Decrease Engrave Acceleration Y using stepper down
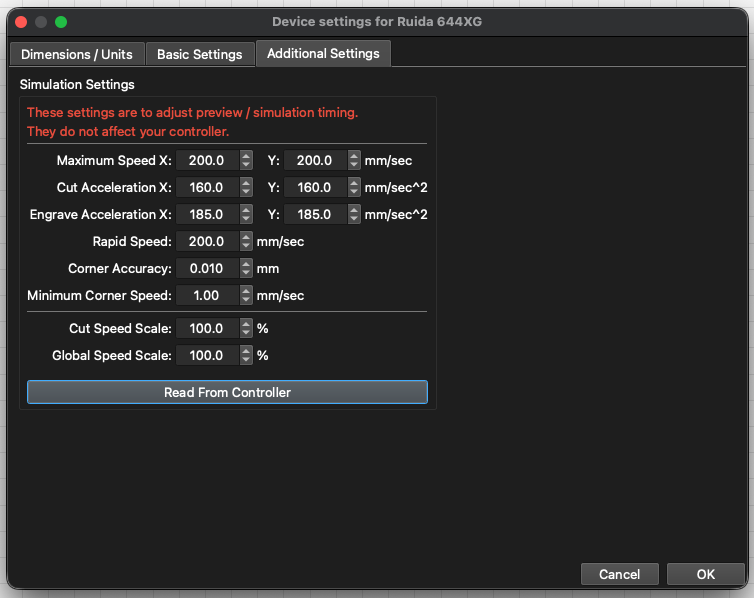The image size is (754, 598). click(x=354, y=218)
